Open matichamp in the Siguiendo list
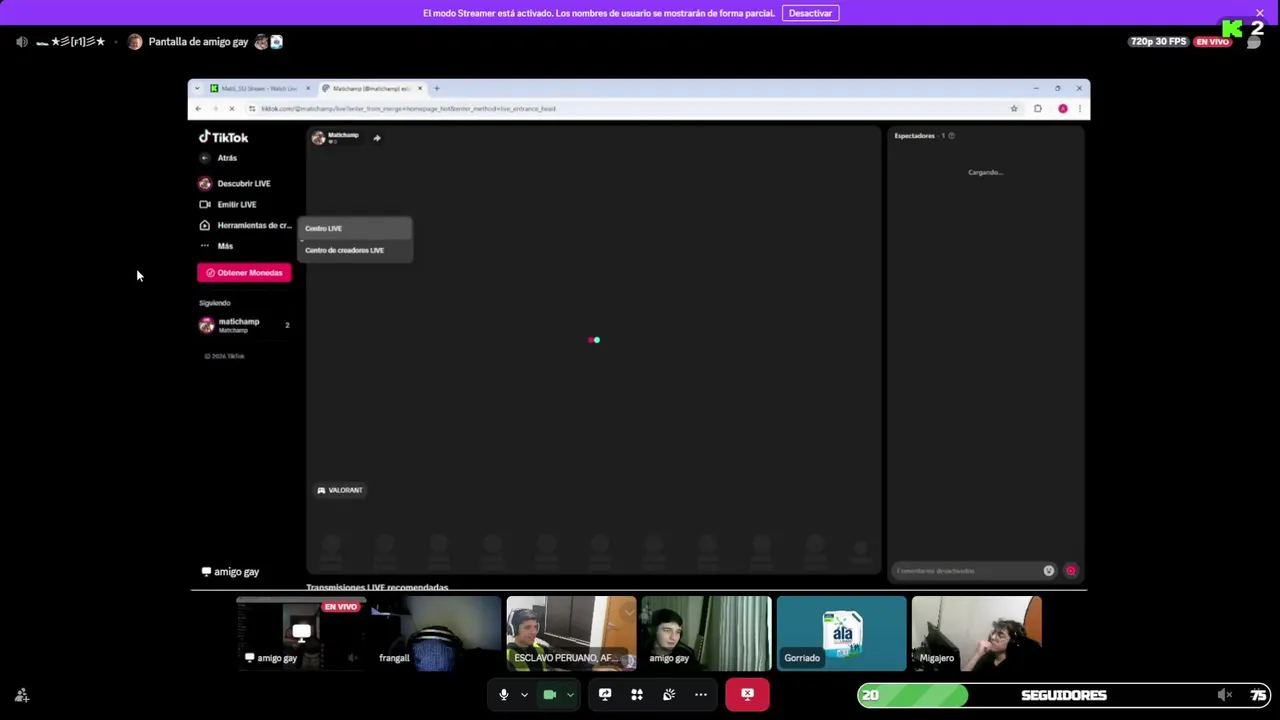This screenshot has width=1280, height=720. 244,325
